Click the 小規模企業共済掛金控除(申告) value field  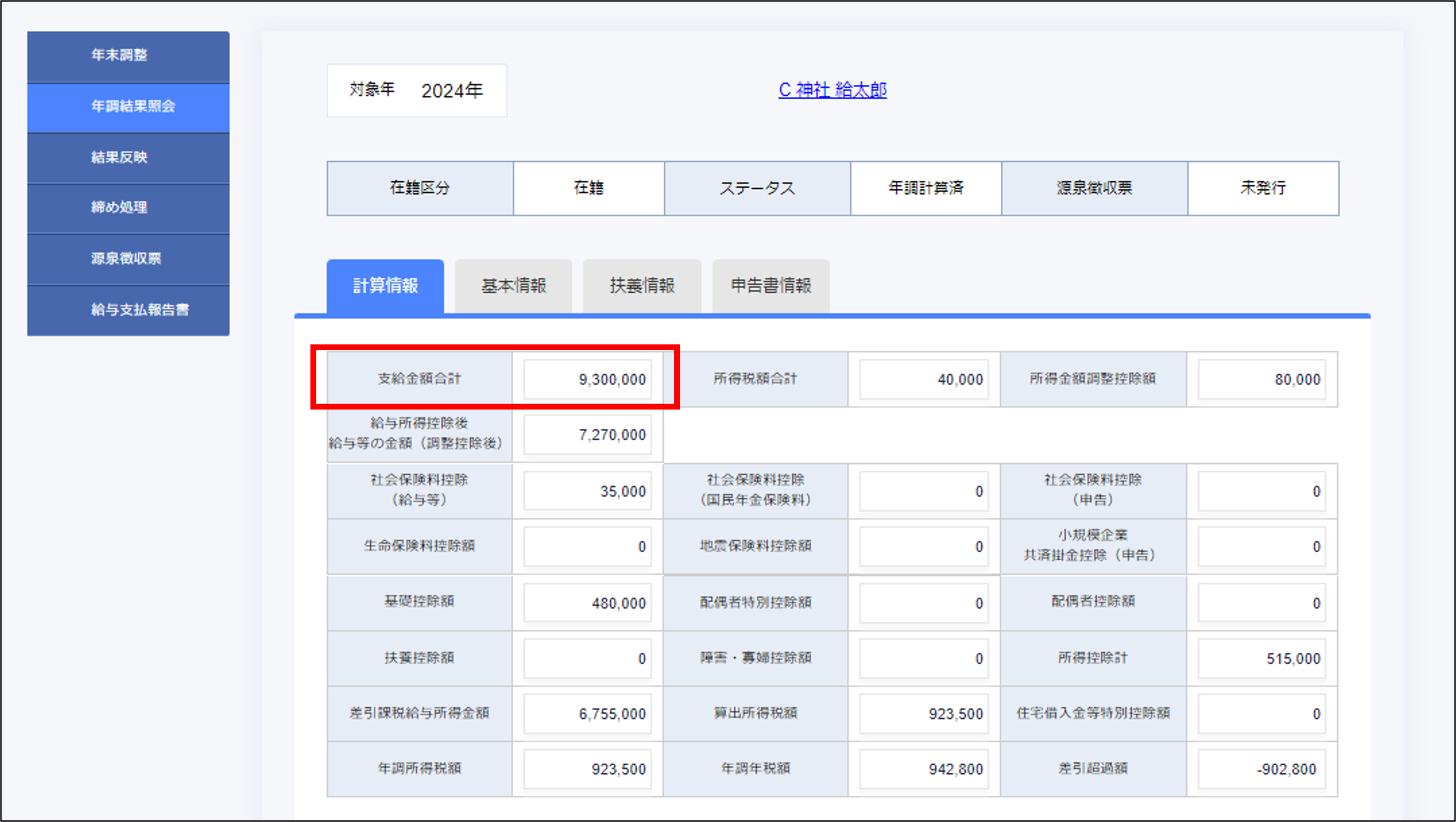click(x=1262, y=547)
